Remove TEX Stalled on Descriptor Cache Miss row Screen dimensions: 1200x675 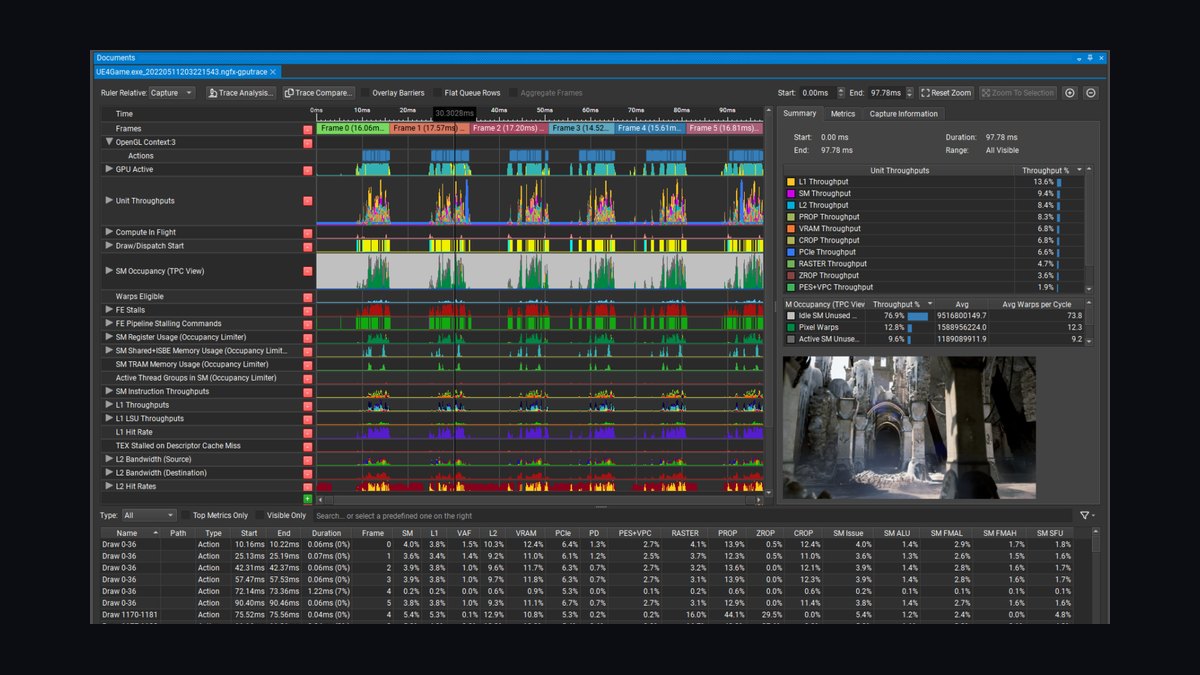coord(308,446)
